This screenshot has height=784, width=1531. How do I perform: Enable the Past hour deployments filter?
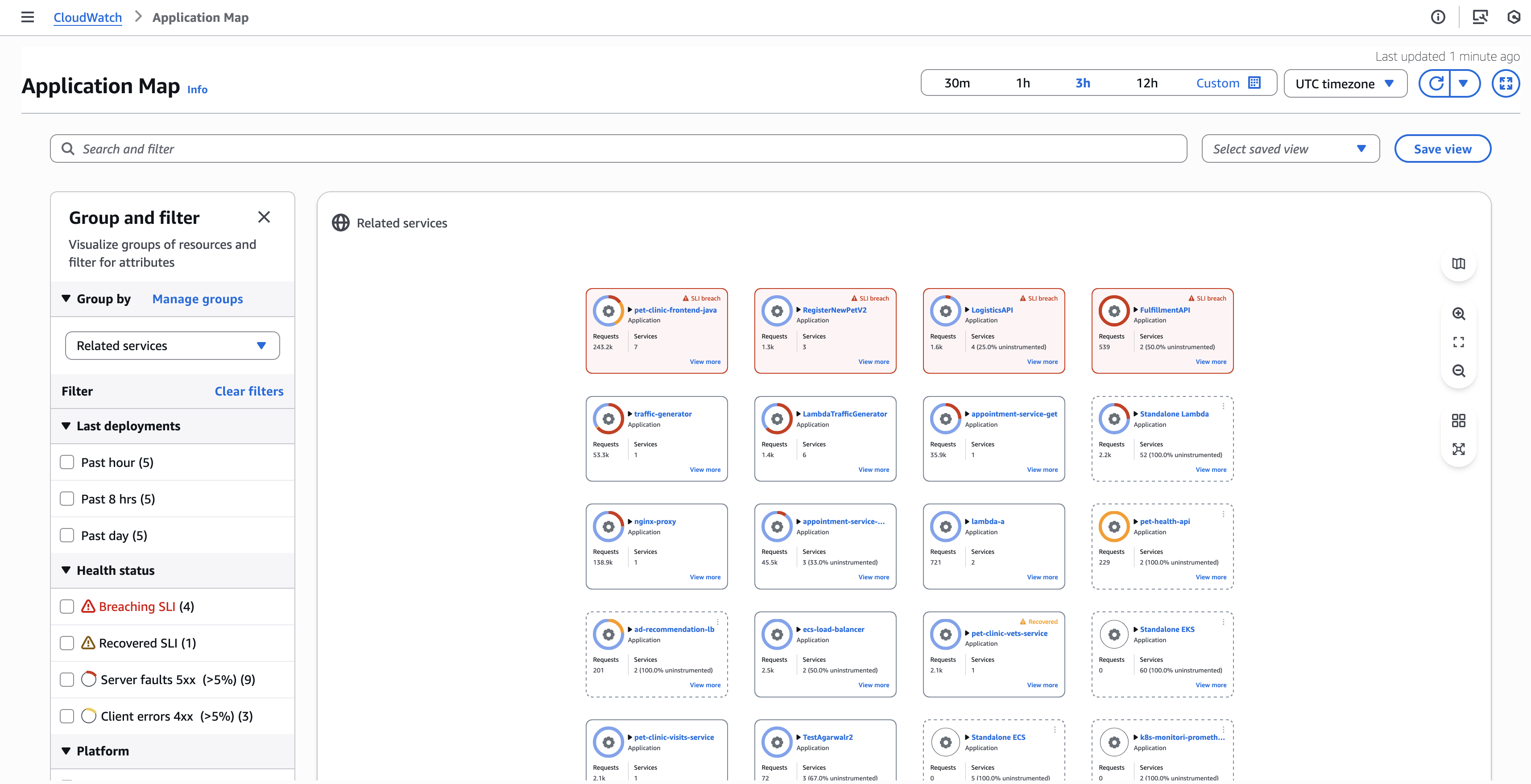click(66, 462)
